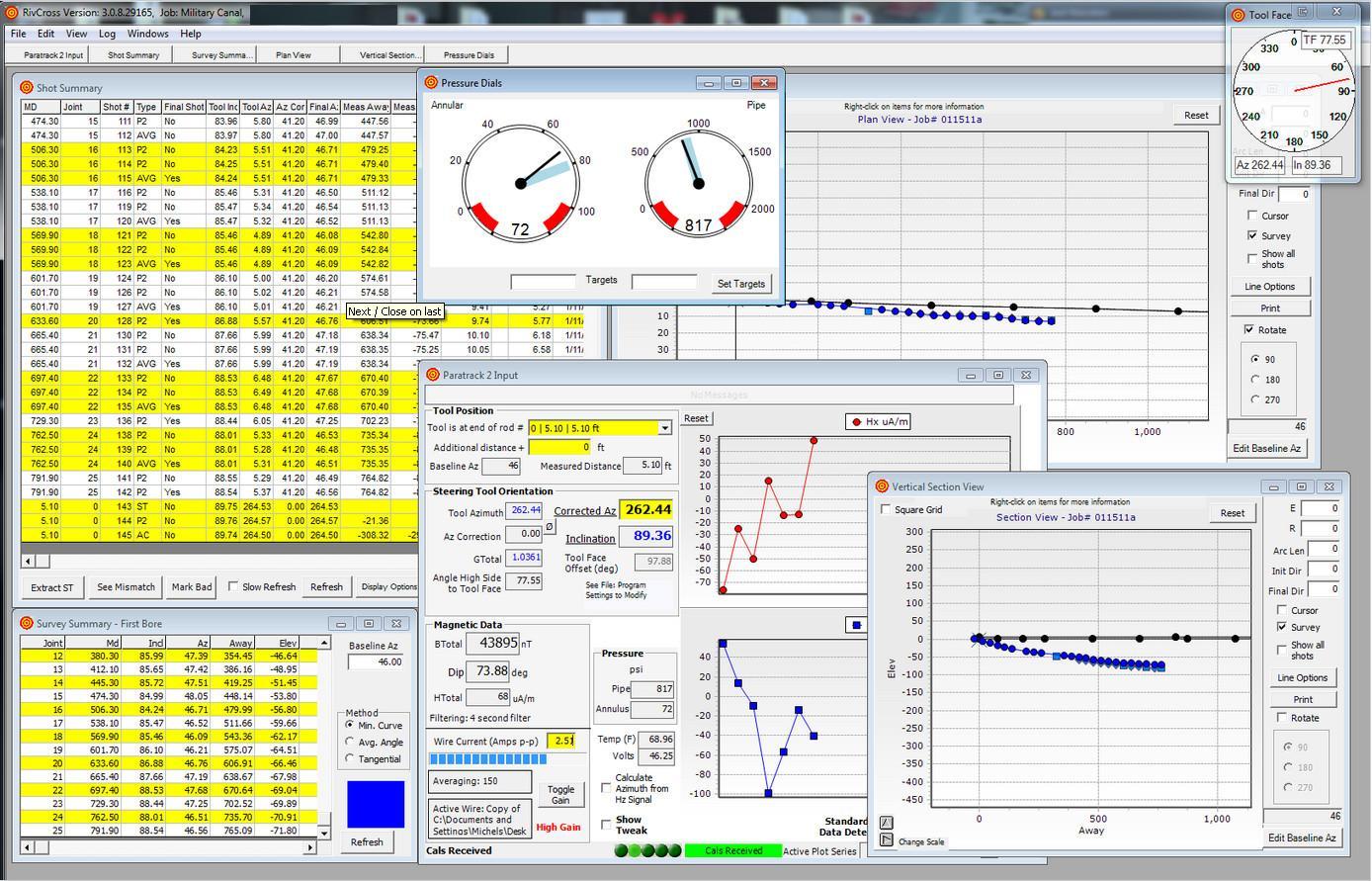Switch to the Plan View toolbar tab
The height and width of the screenshot is (881, 1372).
[x=294, y=55]
